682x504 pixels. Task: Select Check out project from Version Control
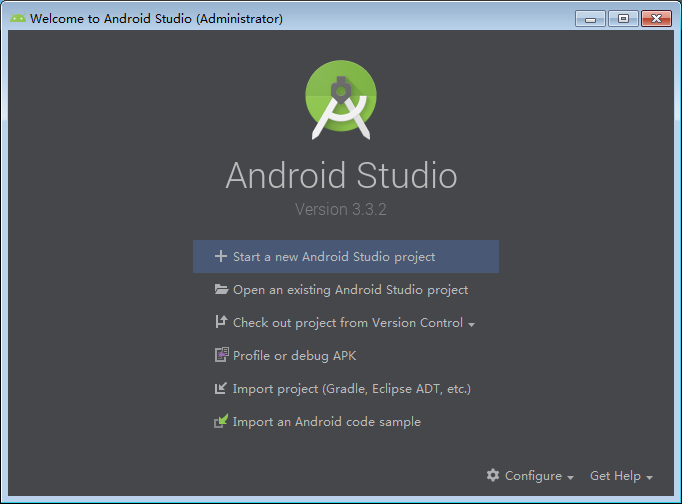coord(346,323)
